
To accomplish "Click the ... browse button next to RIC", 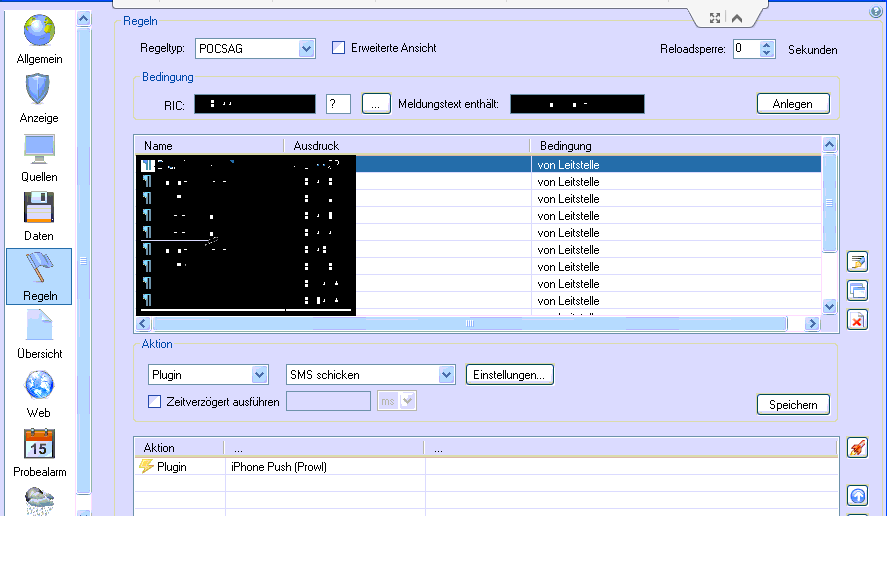I will (x=376, y=104).
